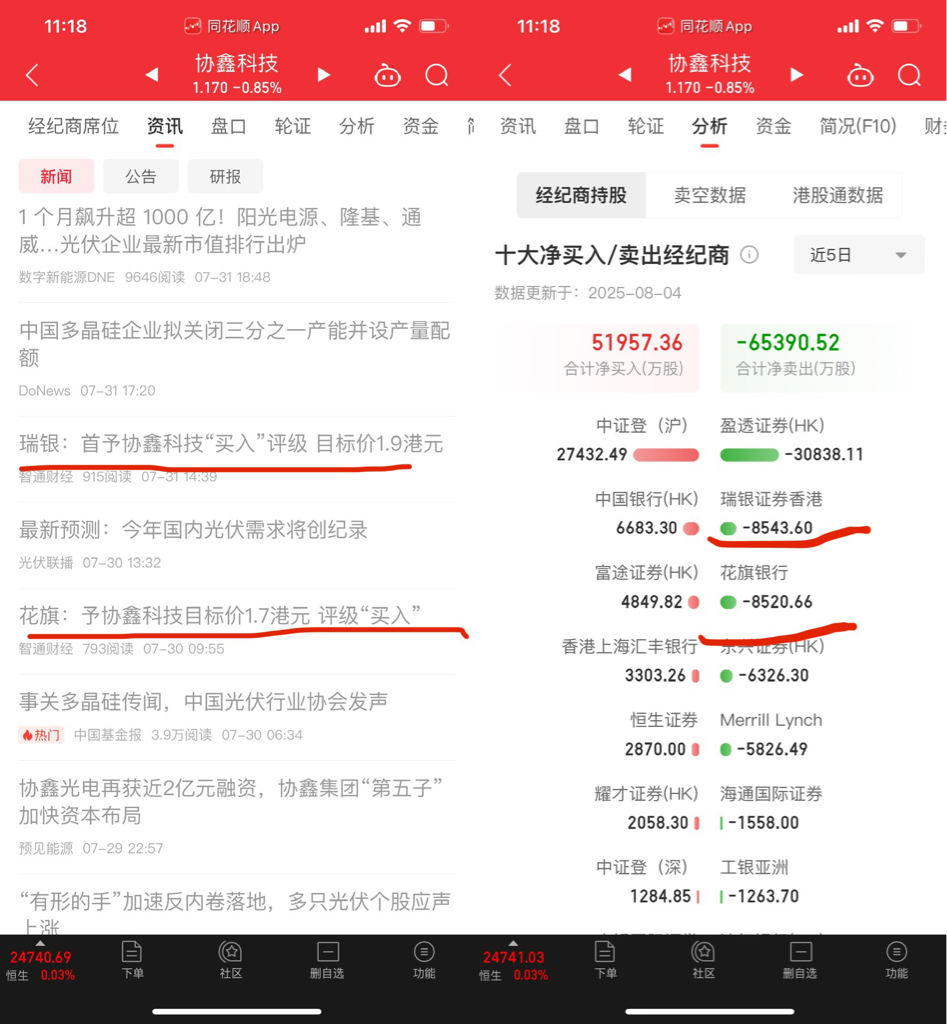Open search icon in left screen
The image size is (947, 1024).
[437, 75]
